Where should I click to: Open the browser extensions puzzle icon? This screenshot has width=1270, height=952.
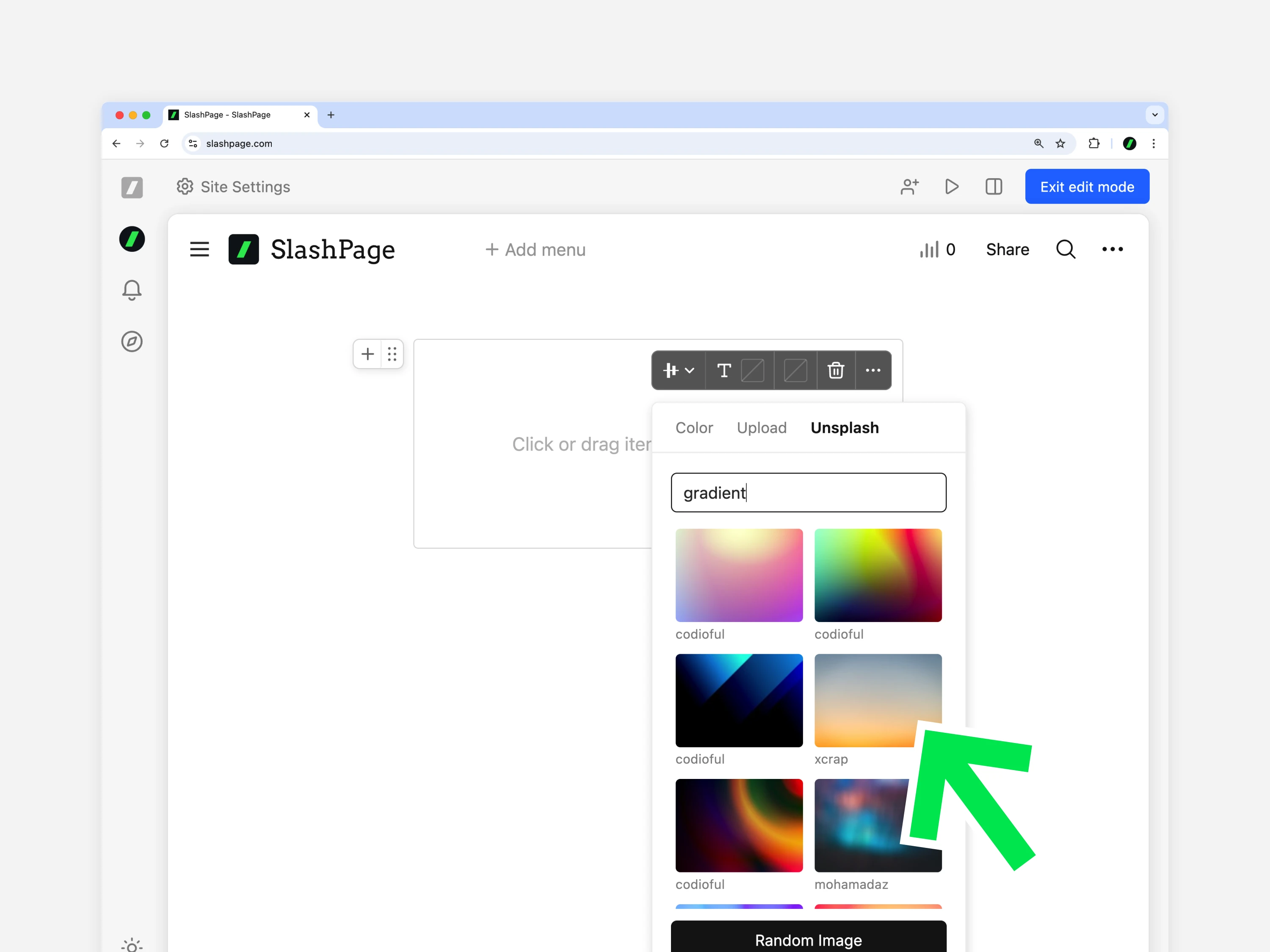tap(1094, 143)
